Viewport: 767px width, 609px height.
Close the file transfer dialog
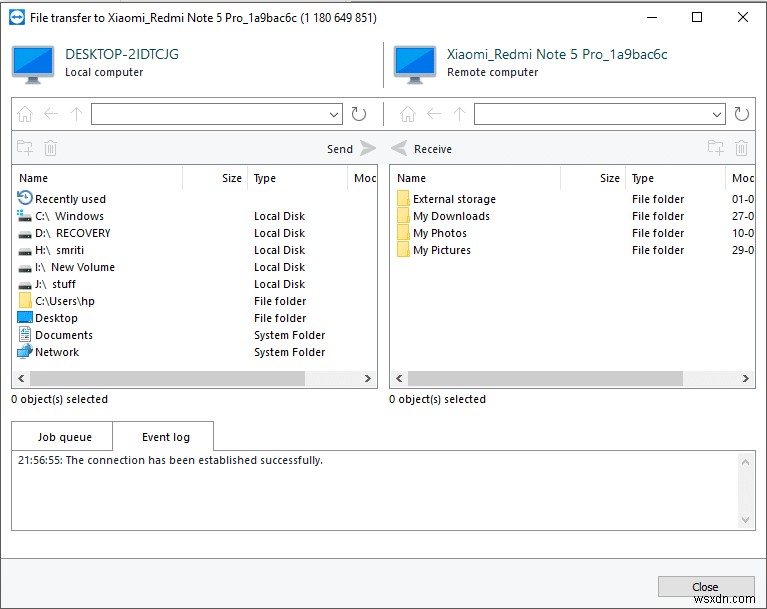coord(706,586)
